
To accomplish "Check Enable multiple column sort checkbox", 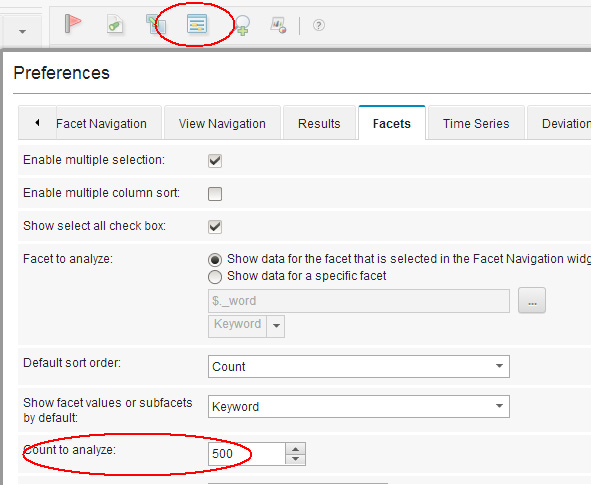I will click(x=215, y=194).
